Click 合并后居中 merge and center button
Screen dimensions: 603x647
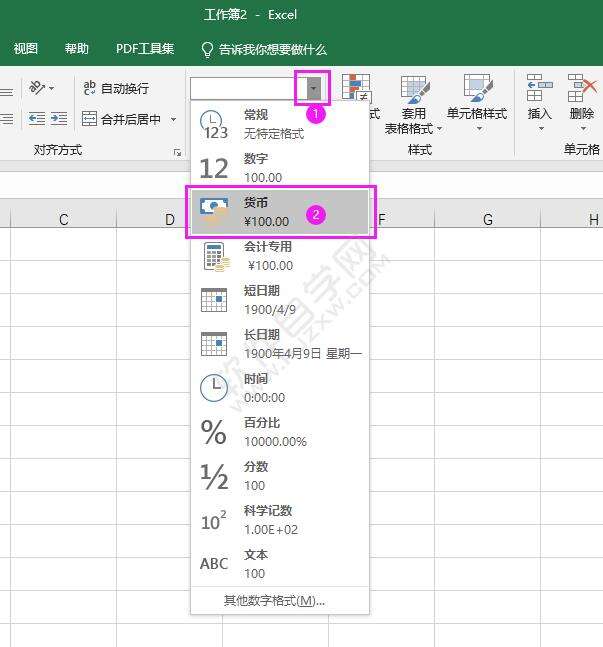pos(121,120)
